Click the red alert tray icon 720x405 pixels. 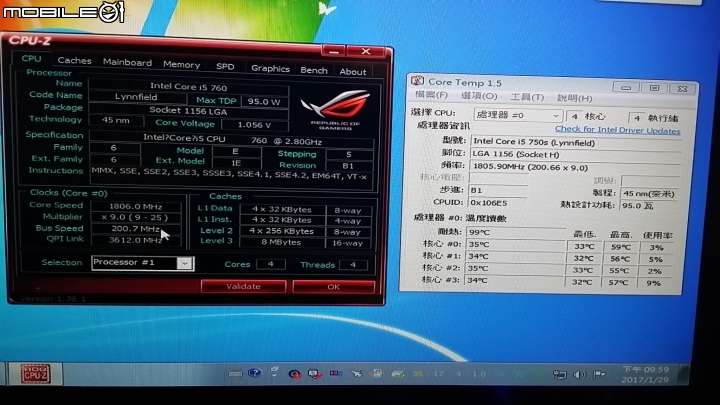pos(294,374)
